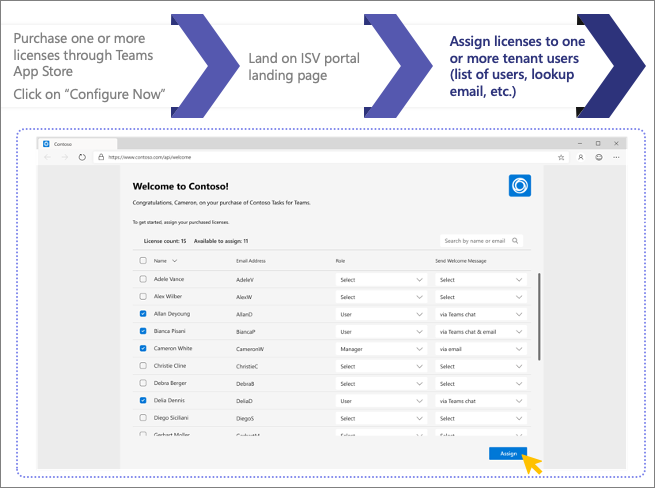Click the Search by name or email field
The width and height of the screenshot is (655, 488).
tap(481, 241)
